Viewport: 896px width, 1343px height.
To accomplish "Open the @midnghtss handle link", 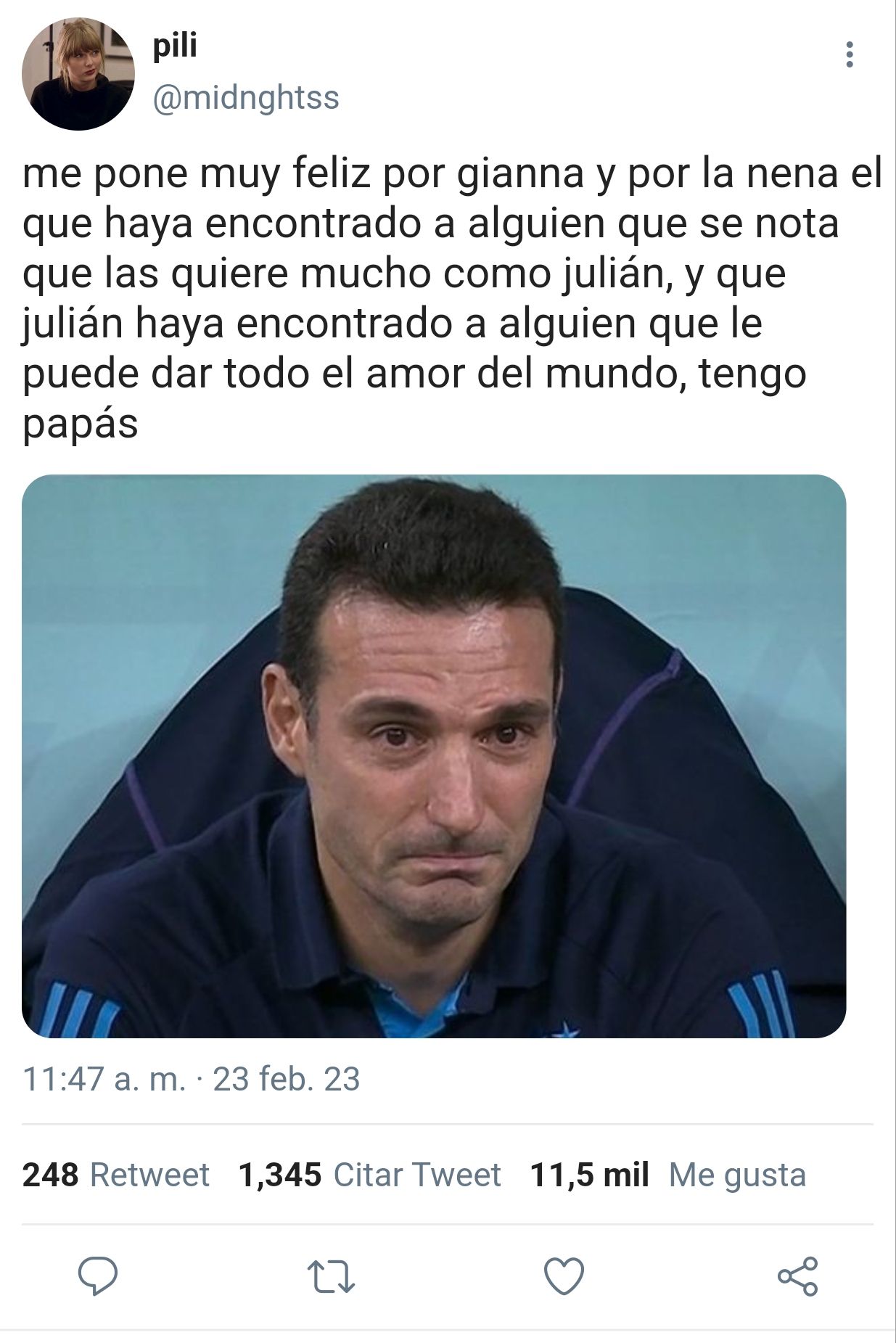I will coord(246,97).
